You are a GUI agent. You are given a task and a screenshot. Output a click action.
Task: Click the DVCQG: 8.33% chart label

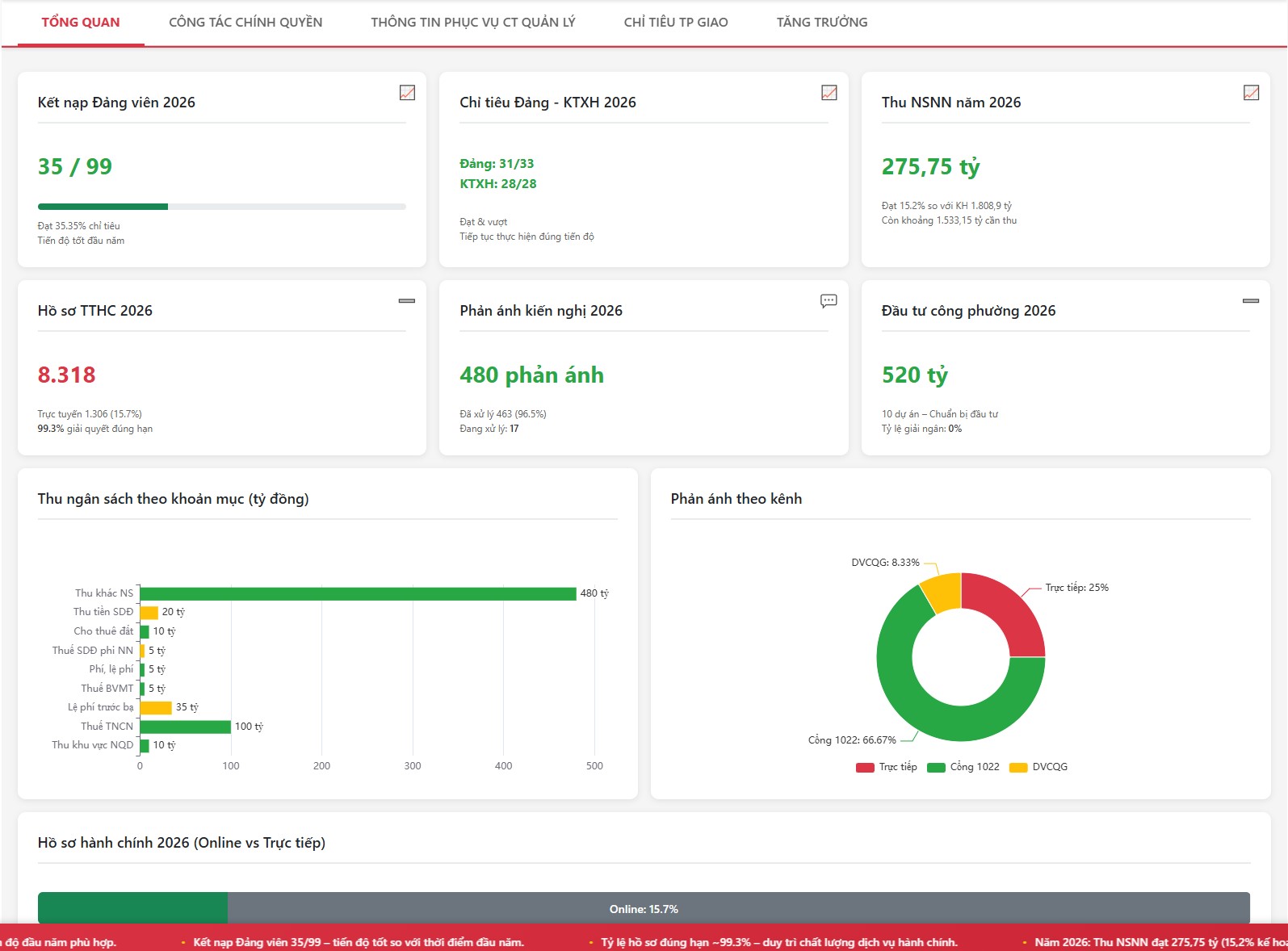pos(885,563)
